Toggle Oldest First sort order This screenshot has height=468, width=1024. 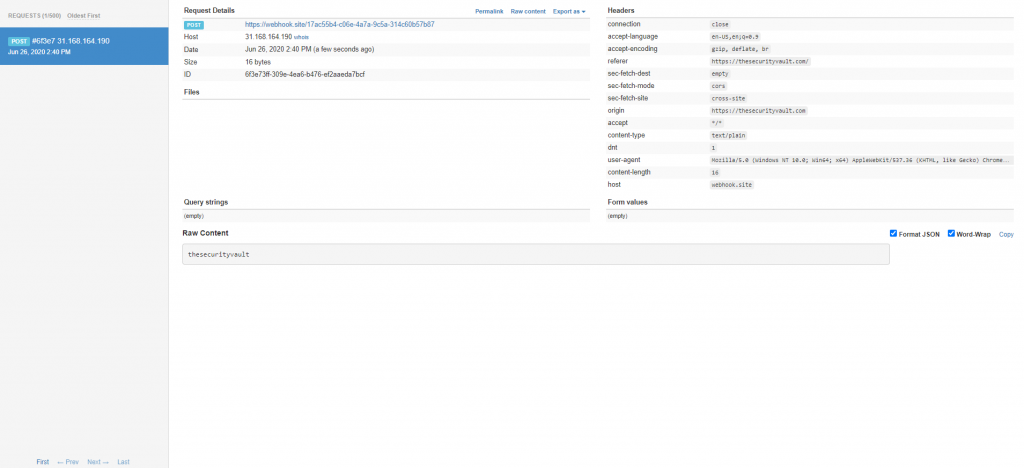coord(84,15)
